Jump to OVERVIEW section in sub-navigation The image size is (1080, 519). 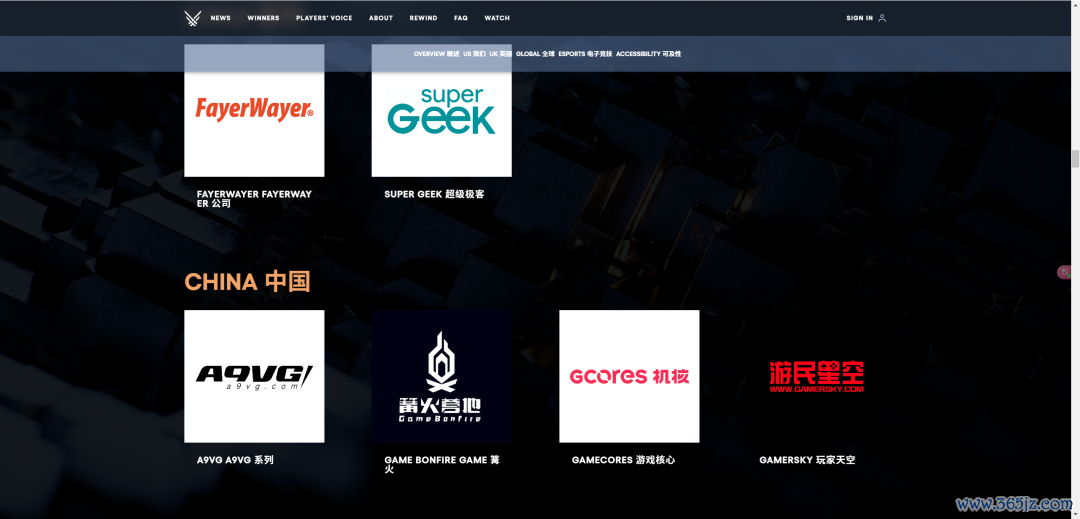(436, 54)
